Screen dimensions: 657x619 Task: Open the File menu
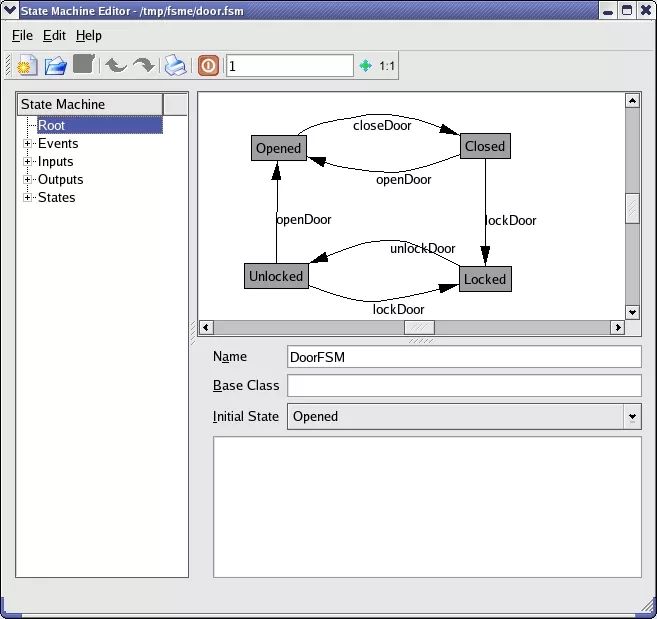(22, 35)
